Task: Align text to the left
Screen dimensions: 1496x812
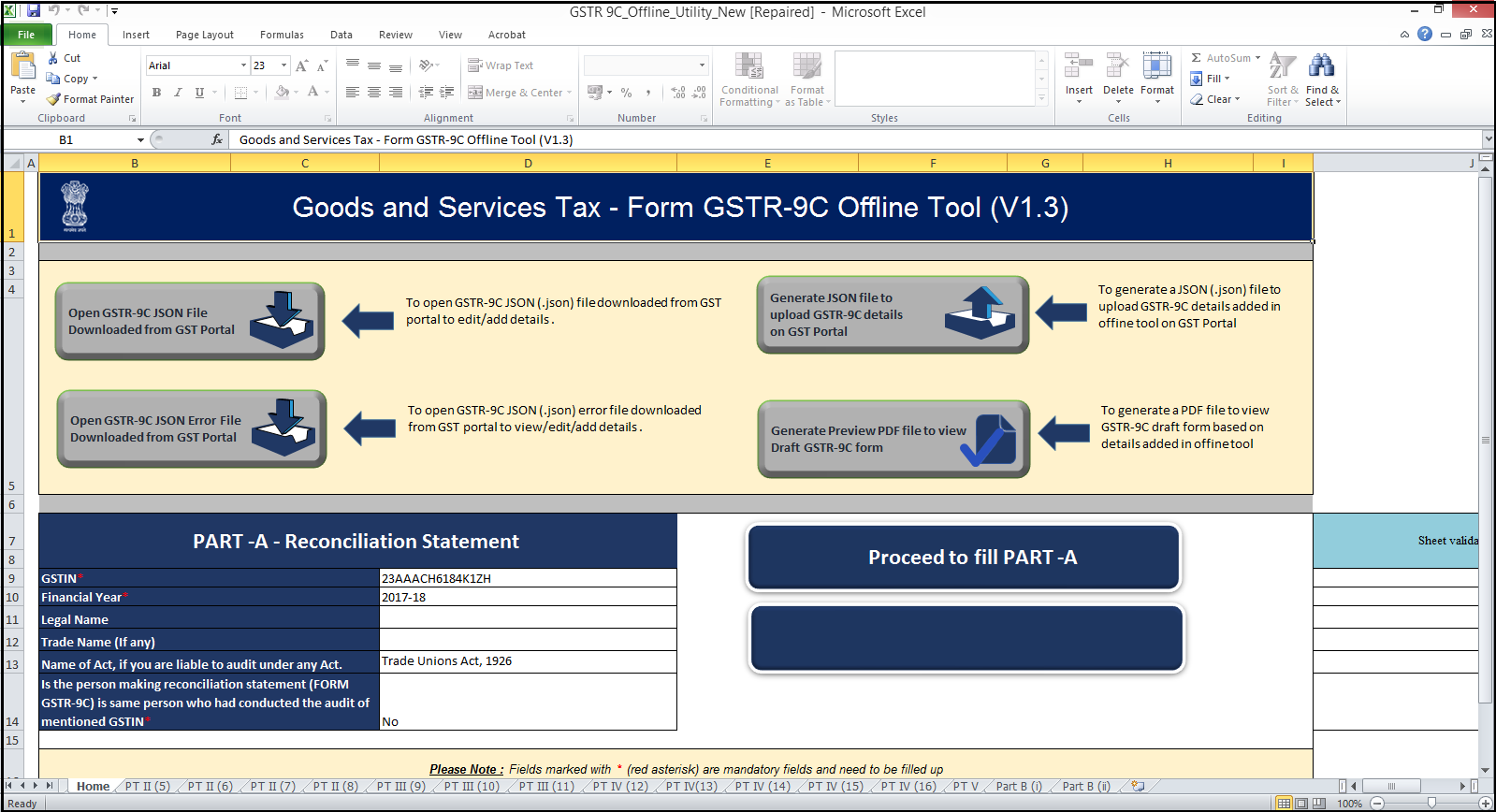Action: 353,93
